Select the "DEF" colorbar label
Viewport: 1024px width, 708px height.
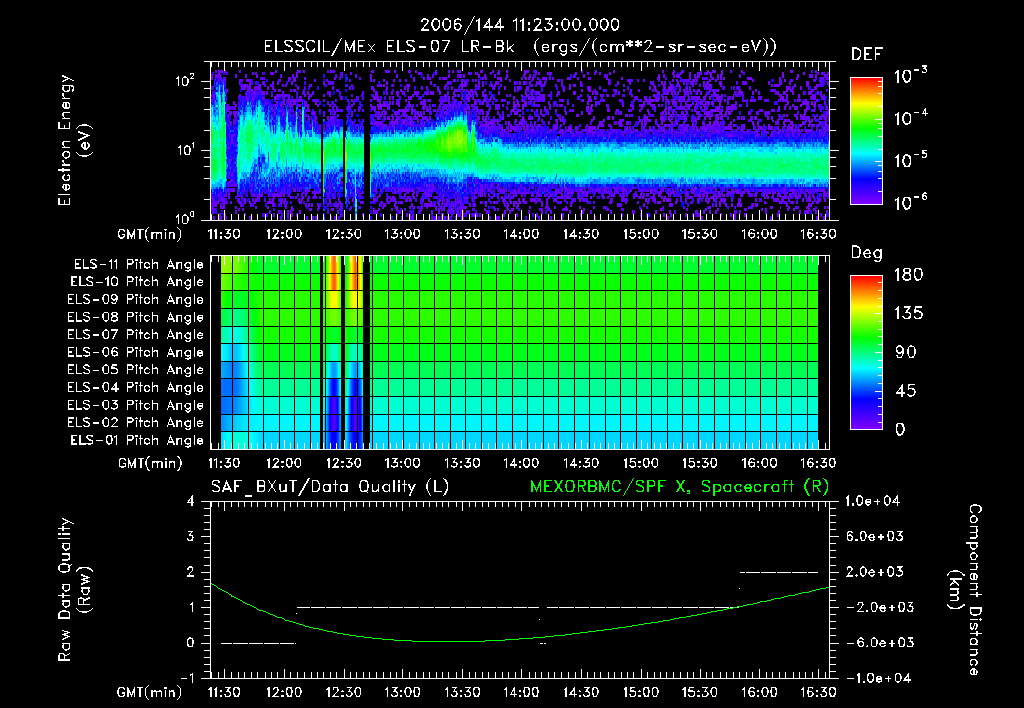coord(866,55)
